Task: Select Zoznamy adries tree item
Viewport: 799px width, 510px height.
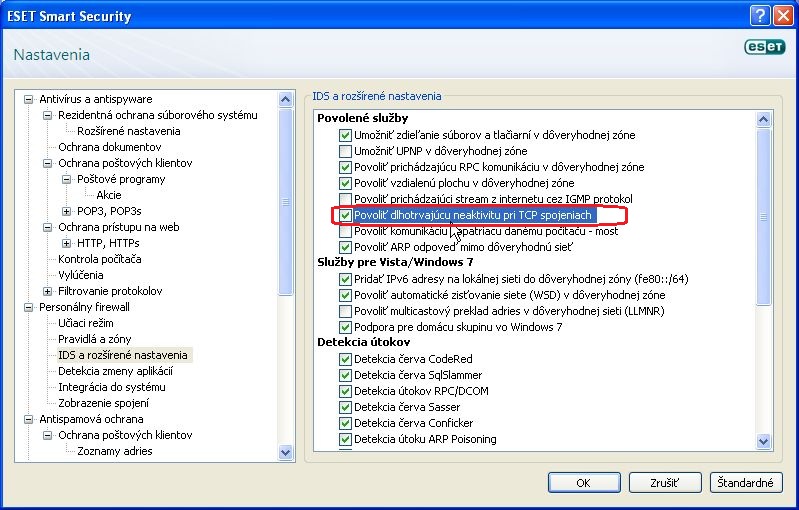Action: pyautogui.click(x=115, y=451)
